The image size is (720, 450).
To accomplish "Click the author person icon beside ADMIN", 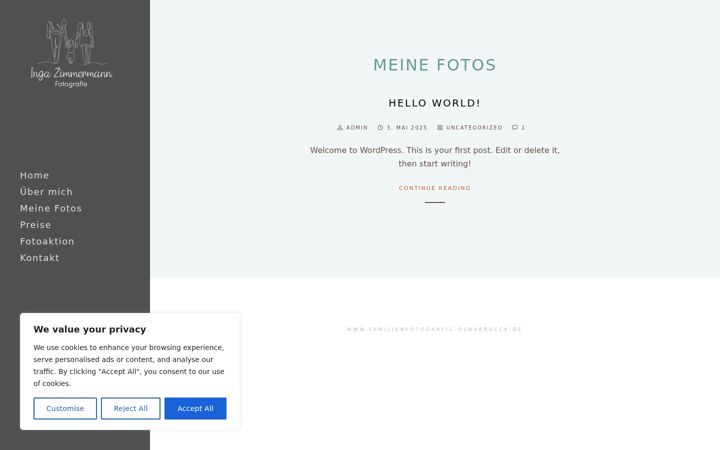I will 340,128.
